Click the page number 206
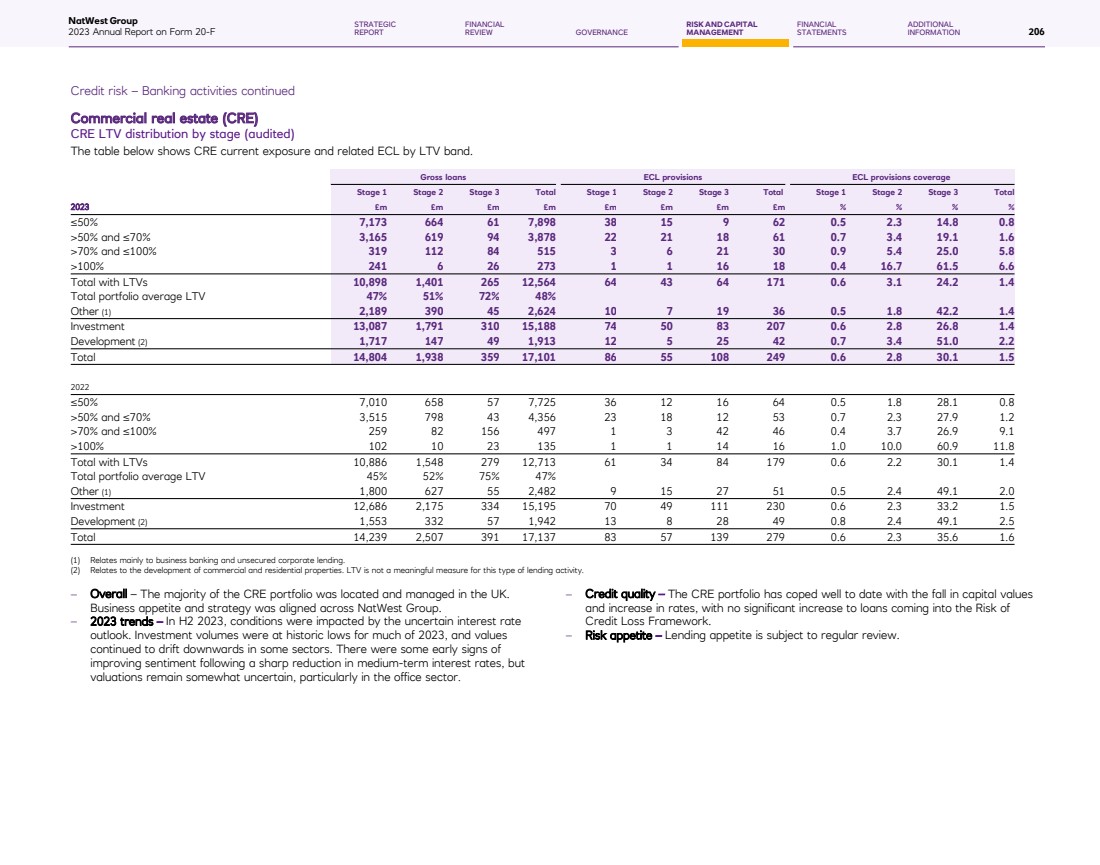Image resolution: width=1100 pixels, height=865 pixels. pos(1036,32)
